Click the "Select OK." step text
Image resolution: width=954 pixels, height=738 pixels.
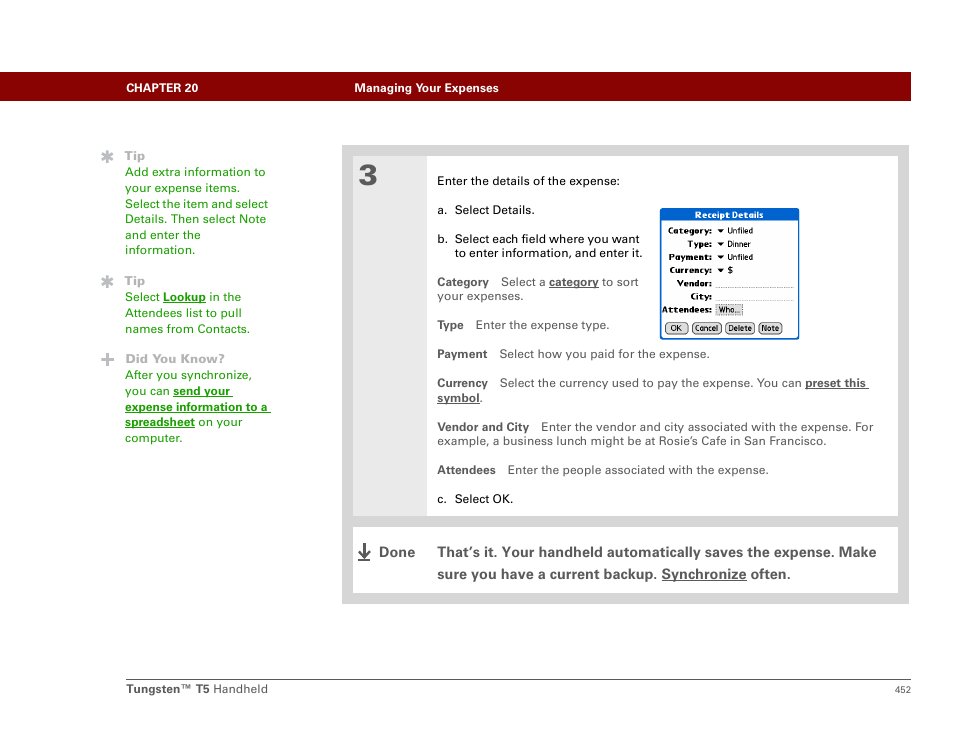point(484,499)
